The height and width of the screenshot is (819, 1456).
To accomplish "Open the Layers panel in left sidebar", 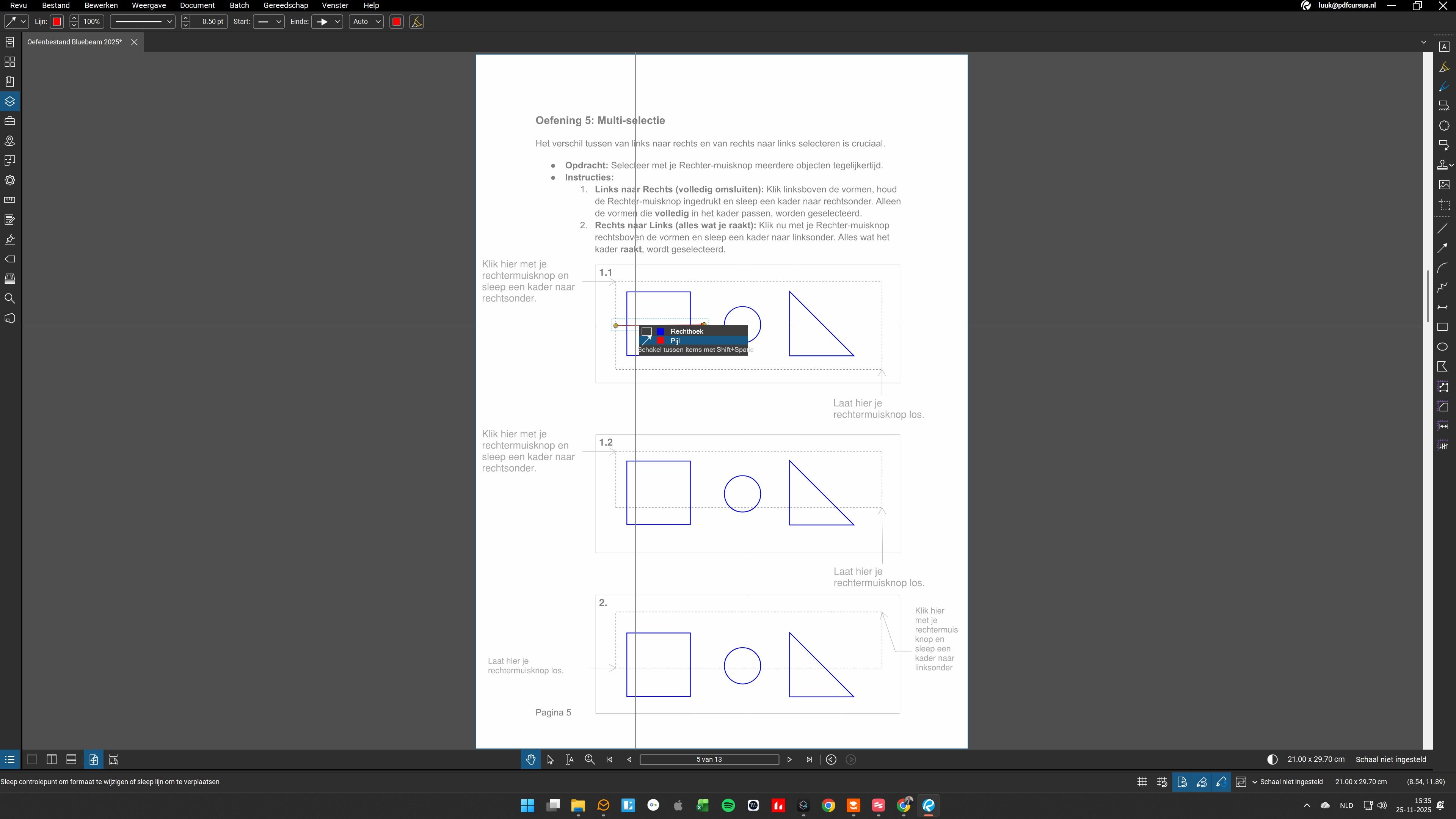I will click(9, 102).
